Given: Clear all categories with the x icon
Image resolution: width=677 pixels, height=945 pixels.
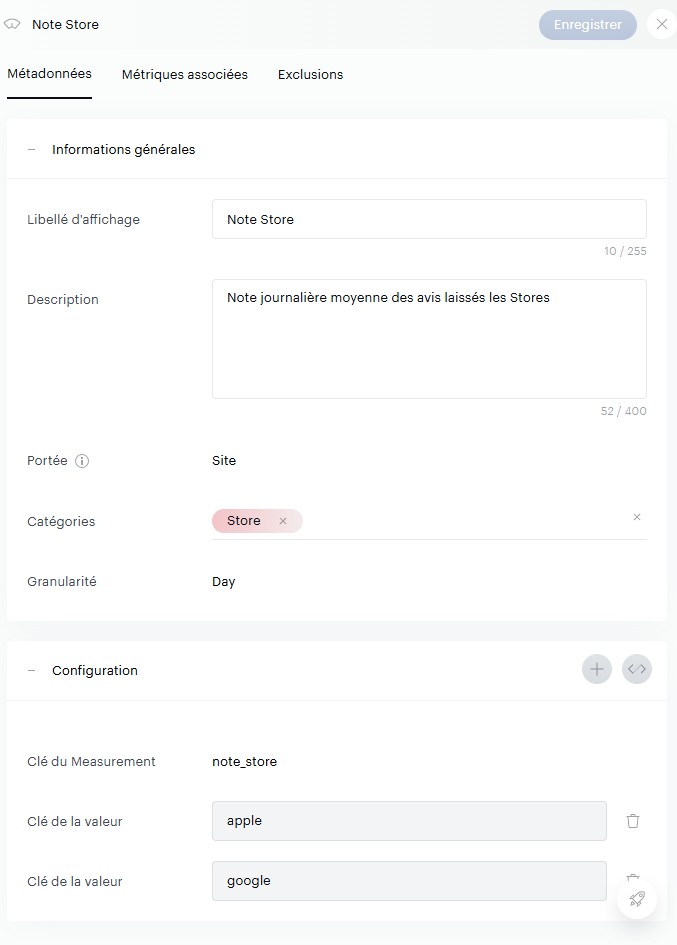Looking at the screenshot, I should (637, 517).
